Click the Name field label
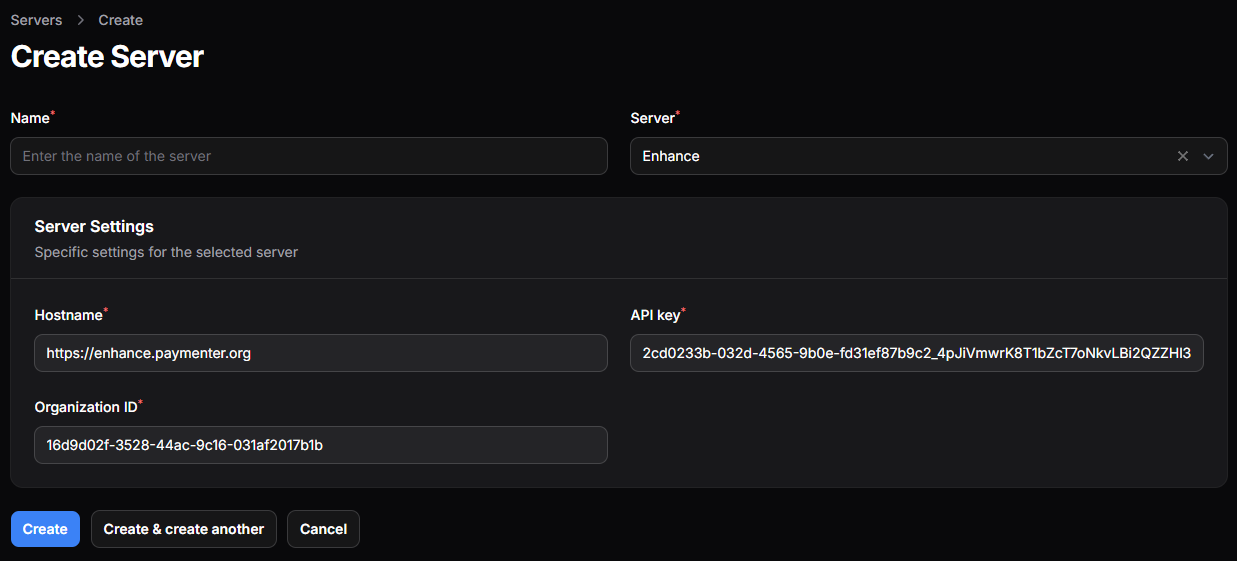The width and height of the screenshot is (1237, 561). point(30,118)
